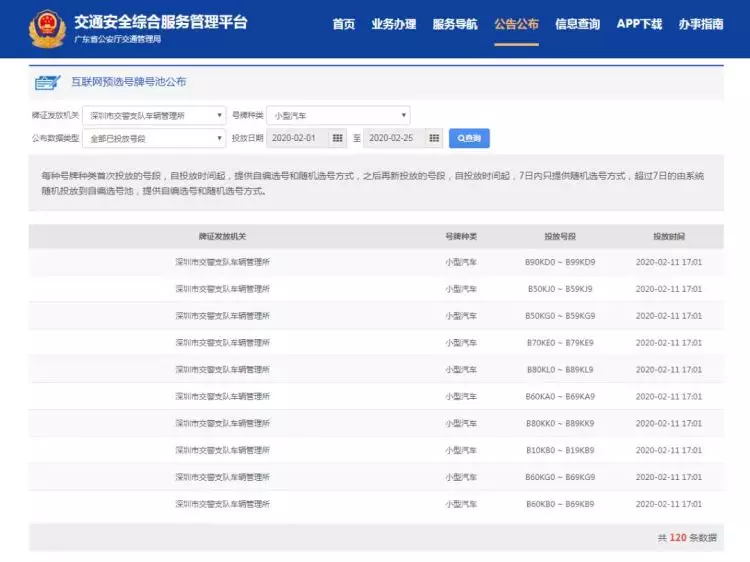
Task: Click the 牌证发放机关 column header
Action: tap(222, 236)
